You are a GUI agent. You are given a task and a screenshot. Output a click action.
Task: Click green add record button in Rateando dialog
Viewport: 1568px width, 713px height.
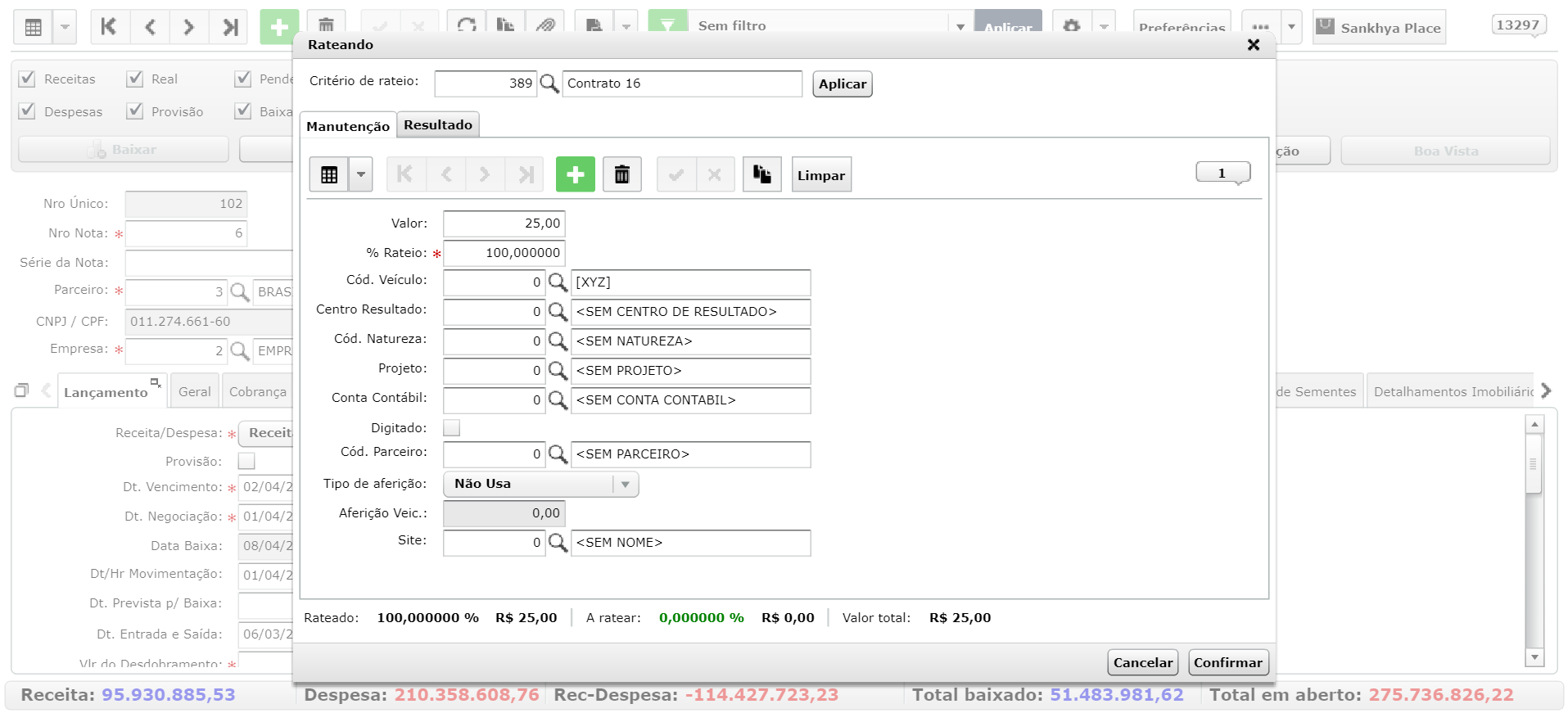tap(575, 174)
